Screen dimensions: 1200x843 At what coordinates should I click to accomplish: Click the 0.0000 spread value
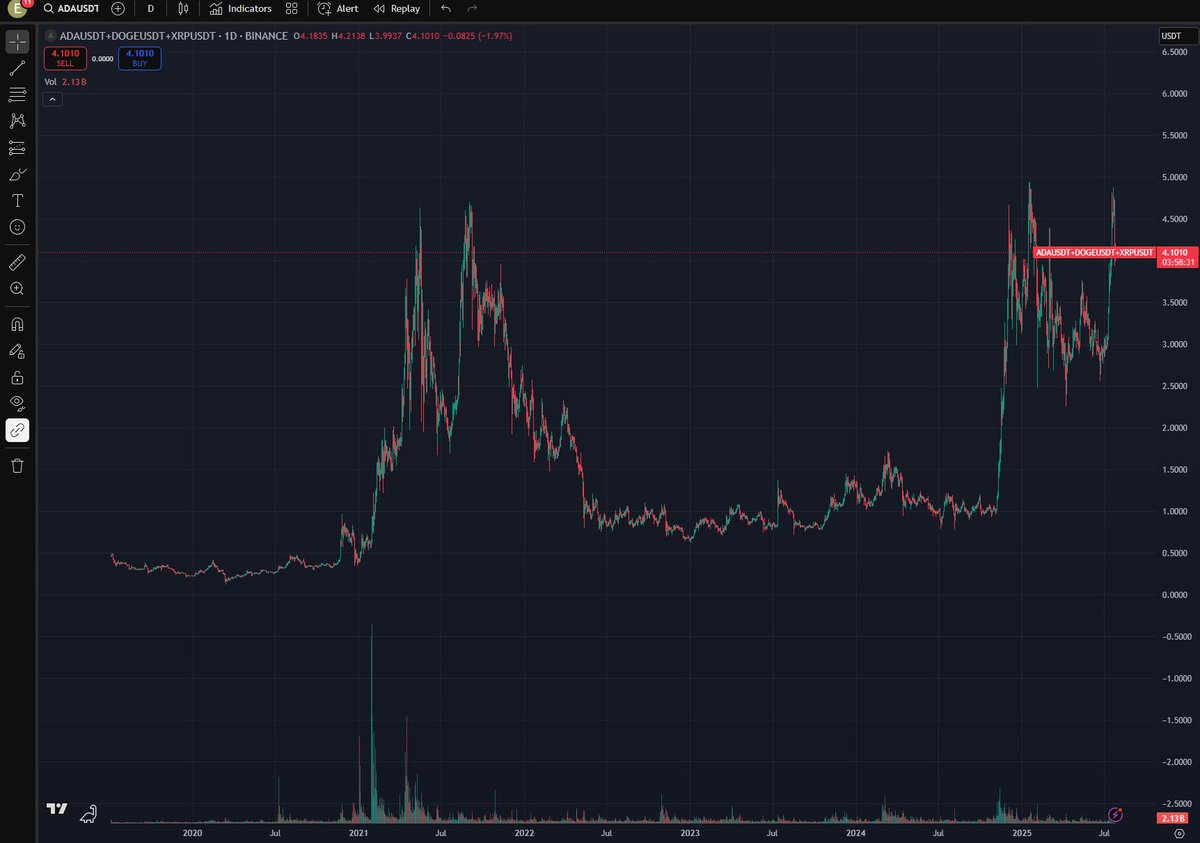click(x=102, y=58)
